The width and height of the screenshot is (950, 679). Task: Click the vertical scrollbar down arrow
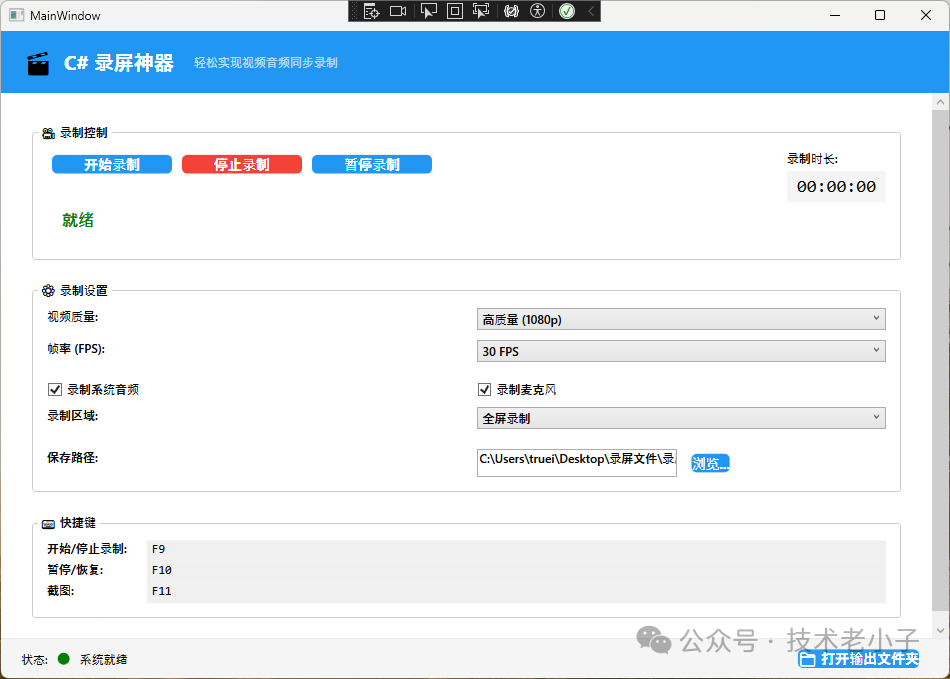coord(940,631)
